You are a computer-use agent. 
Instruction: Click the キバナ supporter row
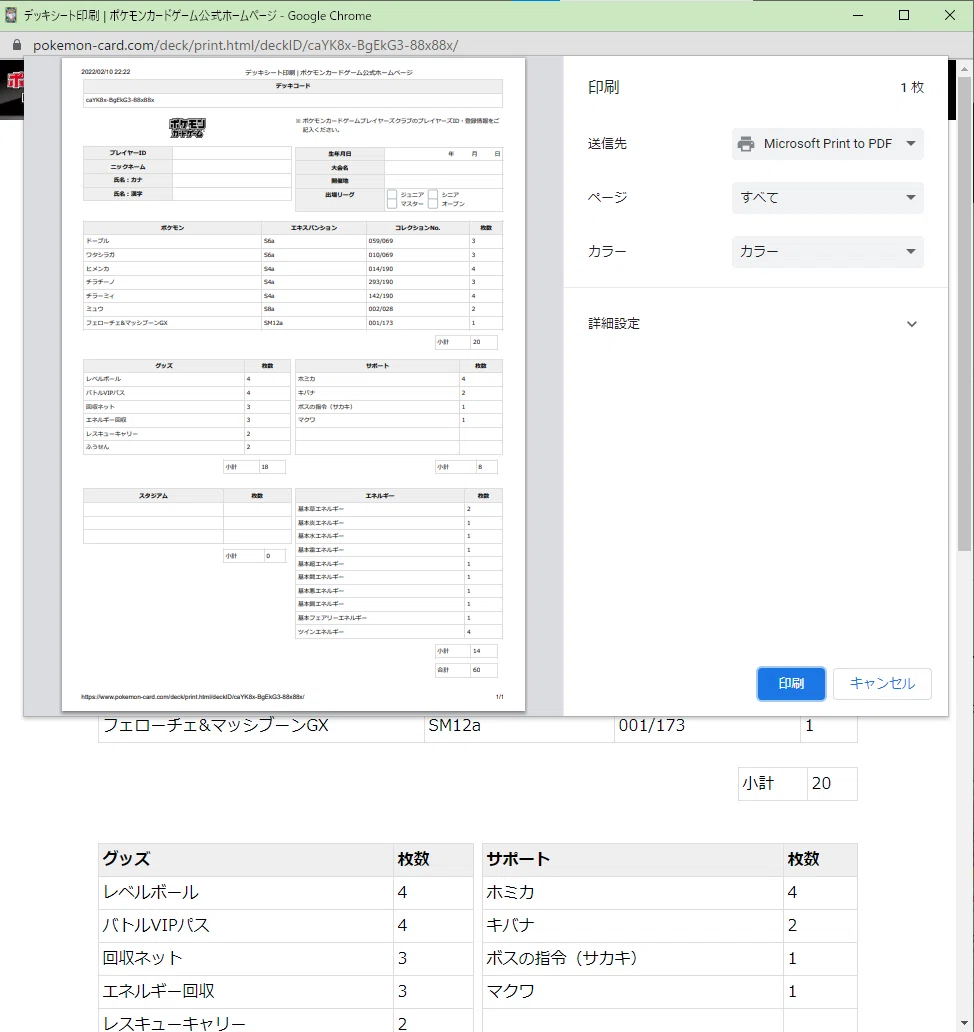click(669, 925)
